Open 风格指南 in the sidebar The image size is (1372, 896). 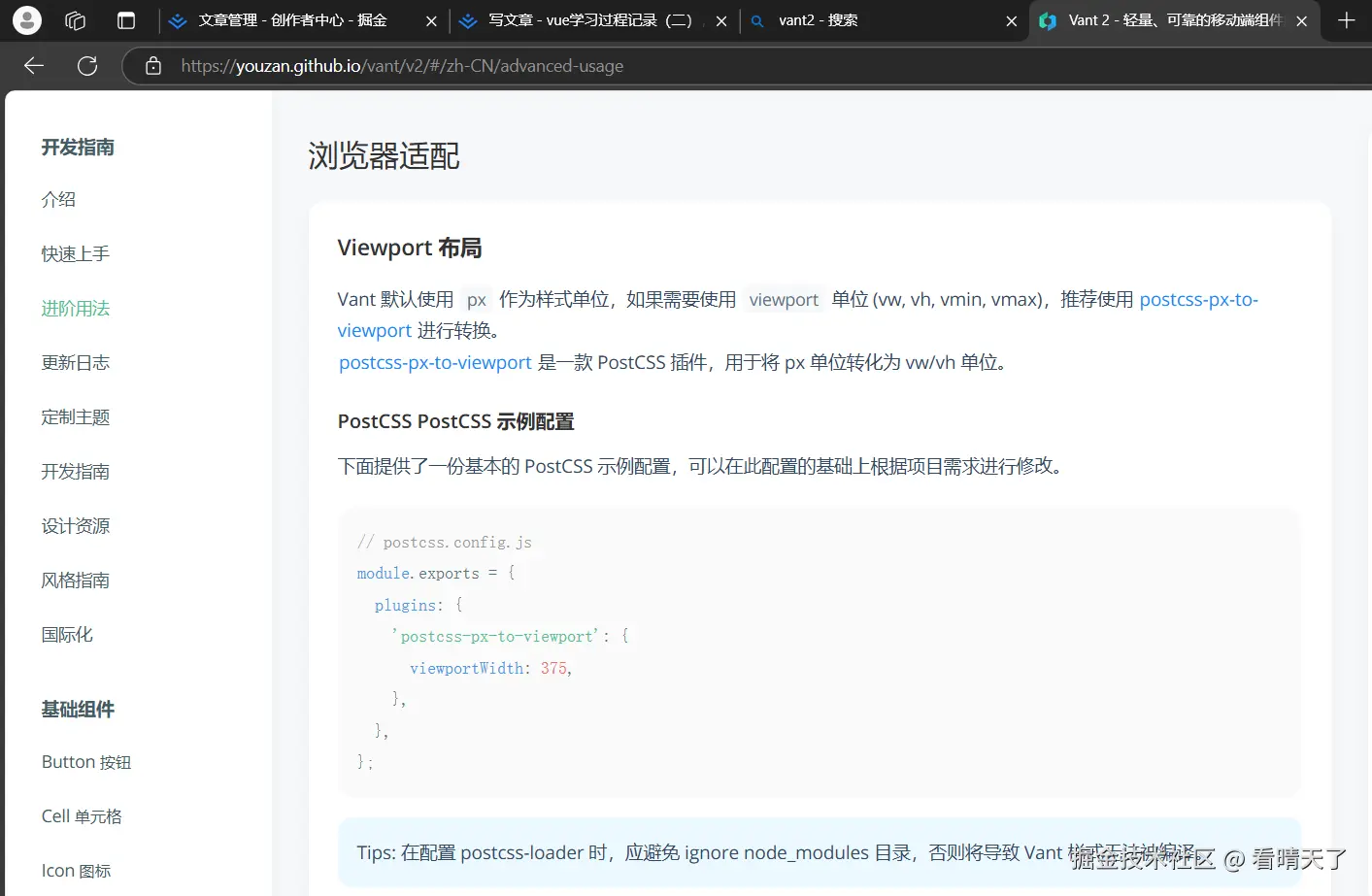[x=75, y=580]
